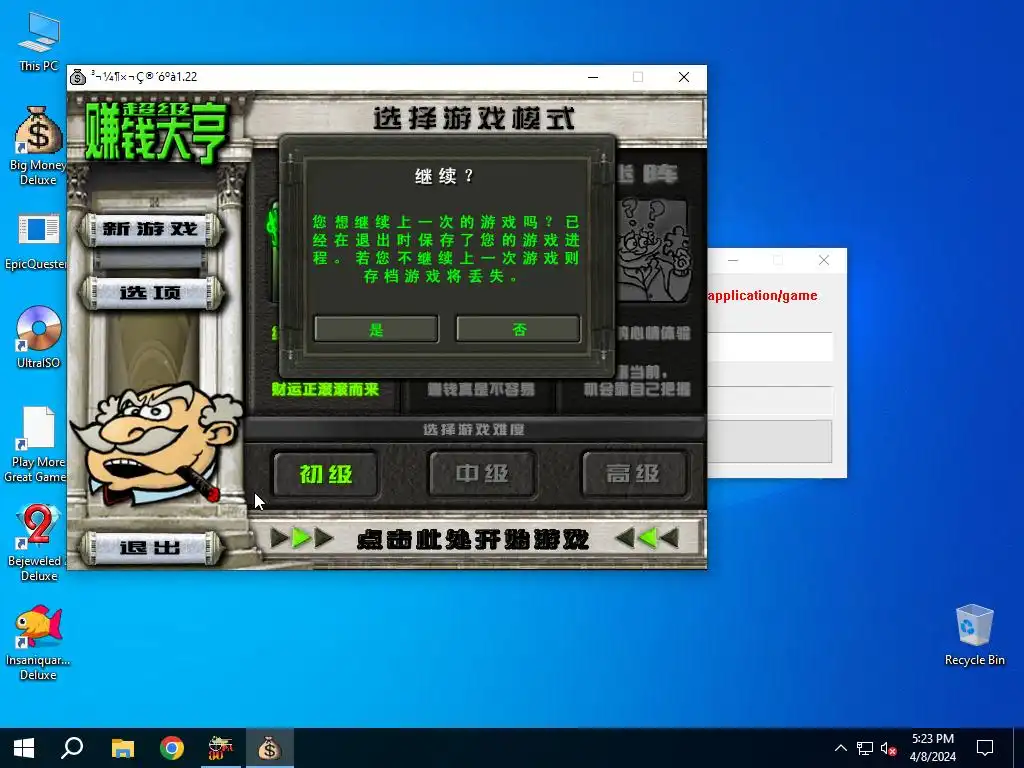Open File Explorer from taskbar

point(122,748)
